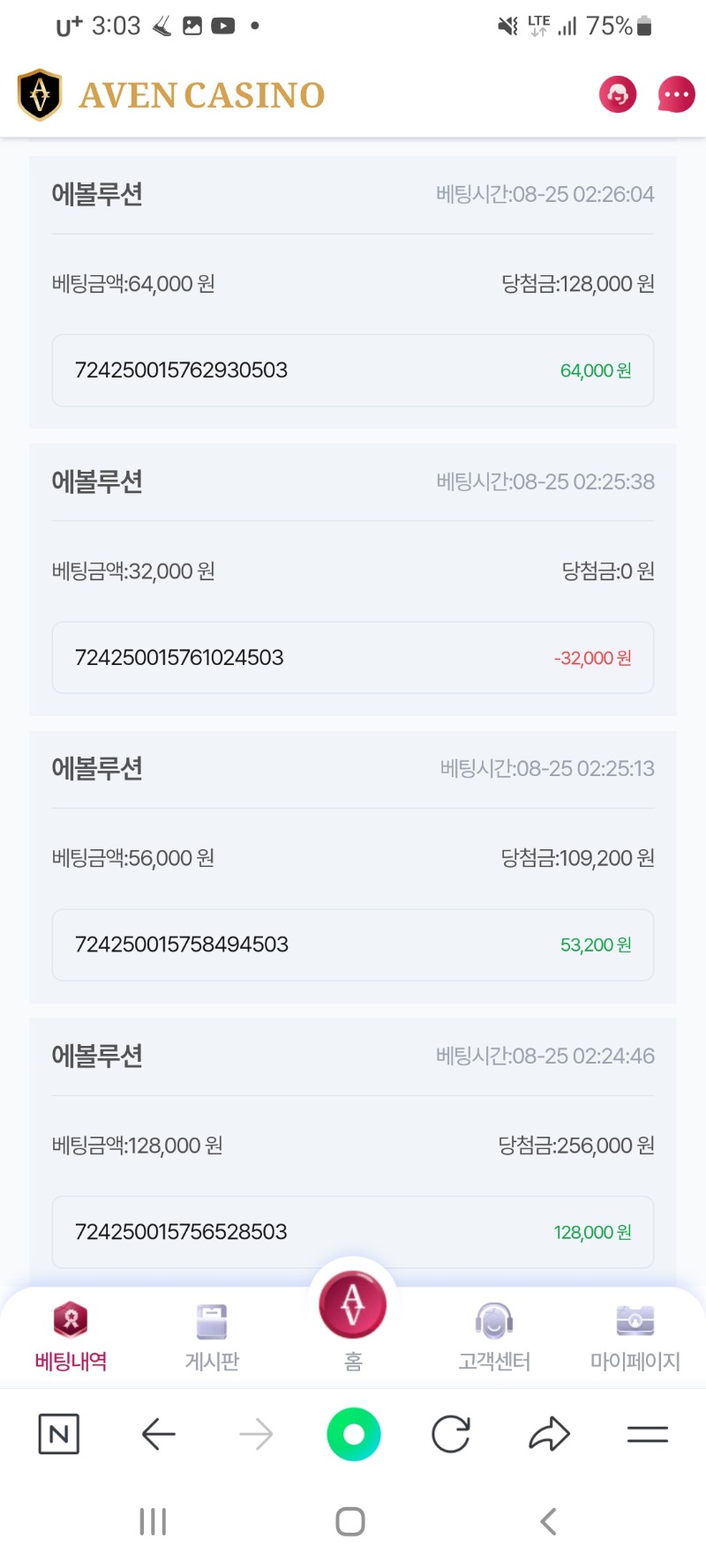Select bet record 724250015762930503

pyautogui.click(x=353, y=370)
